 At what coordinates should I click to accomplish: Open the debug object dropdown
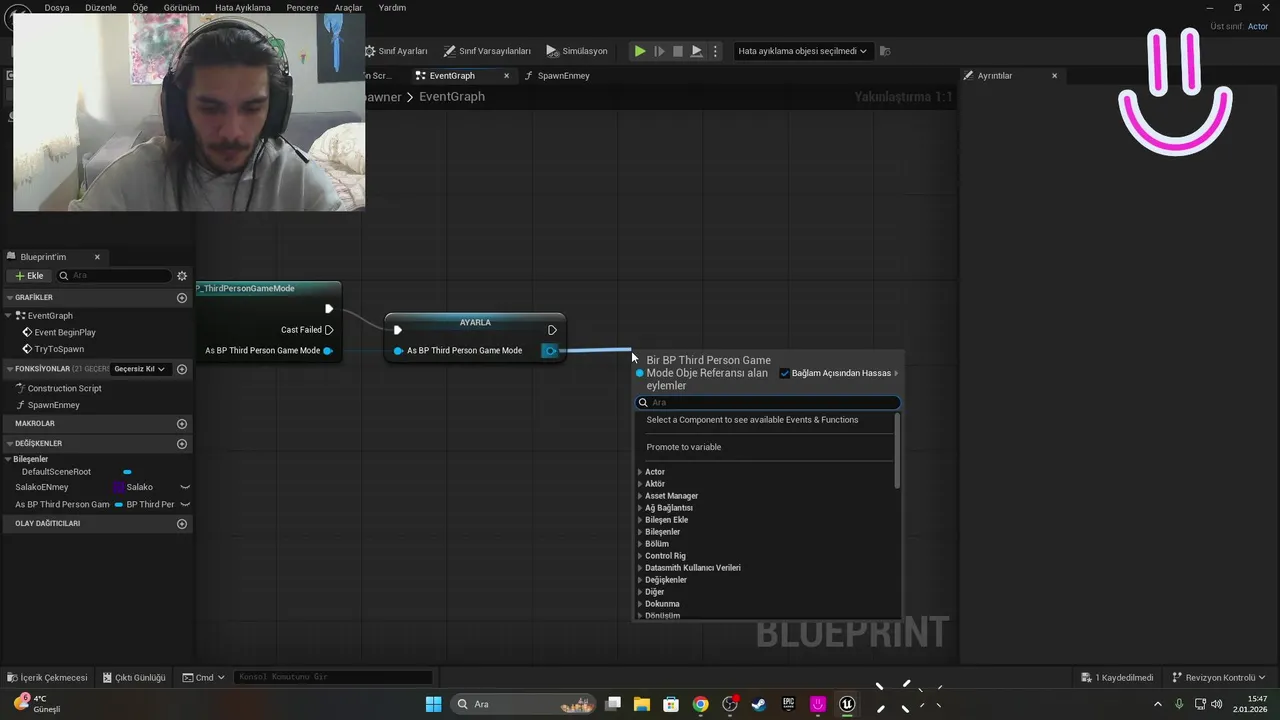[802, 51]
